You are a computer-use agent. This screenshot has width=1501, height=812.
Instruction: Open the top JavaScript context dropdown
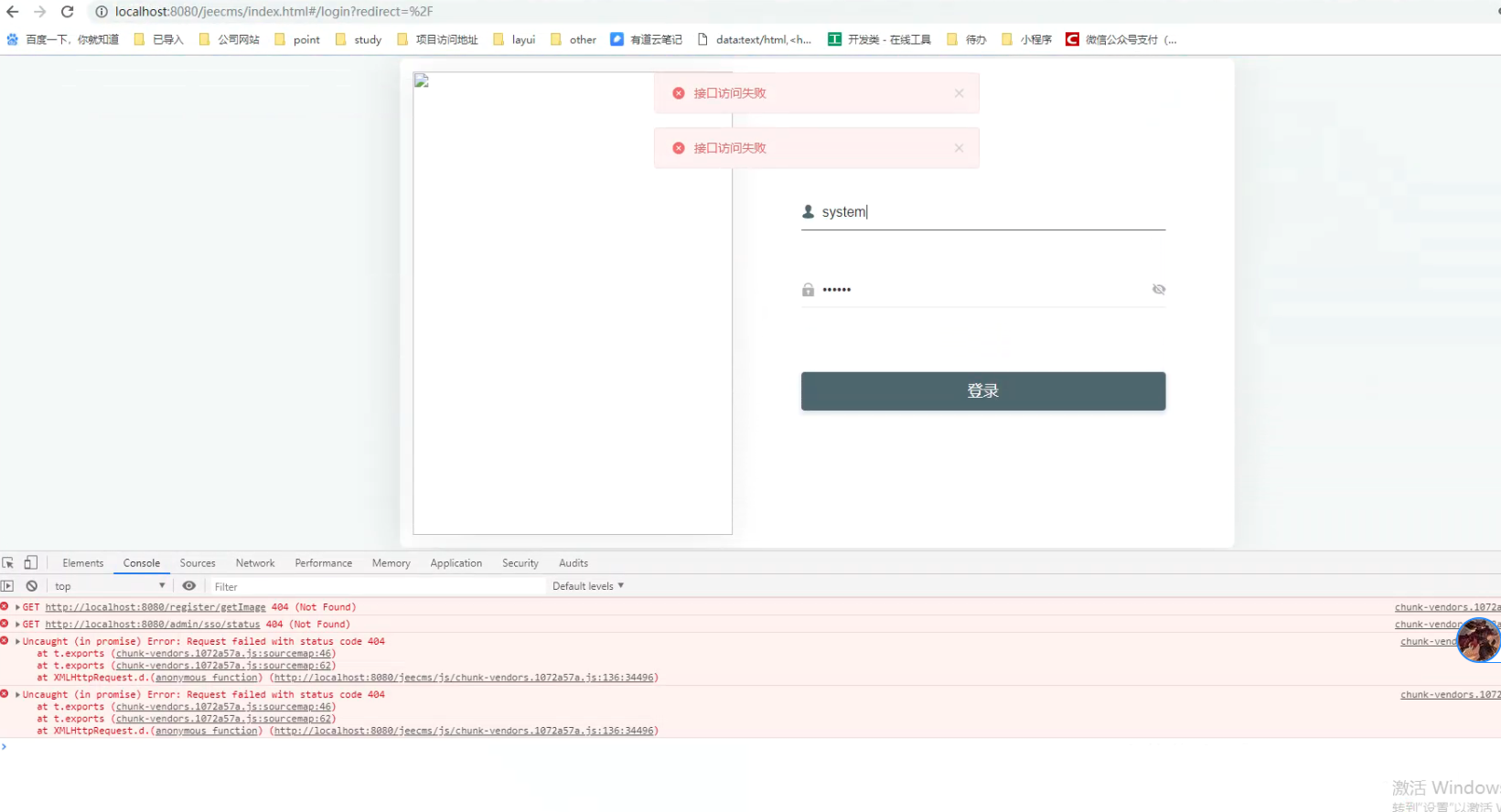[110, 586]
